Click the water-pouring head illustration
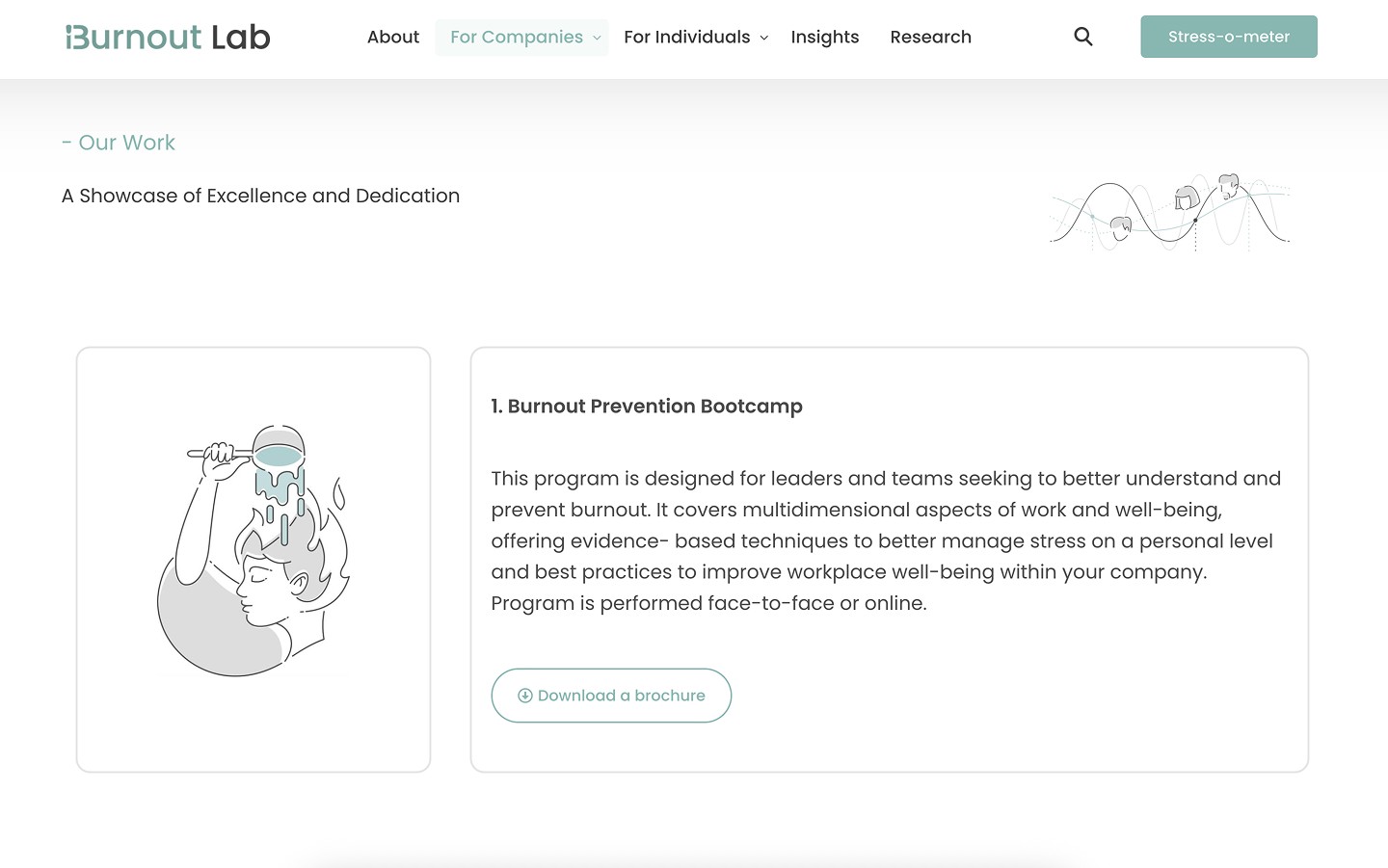The width and height of the screenshot is (1388, 868). click(254, 550)
